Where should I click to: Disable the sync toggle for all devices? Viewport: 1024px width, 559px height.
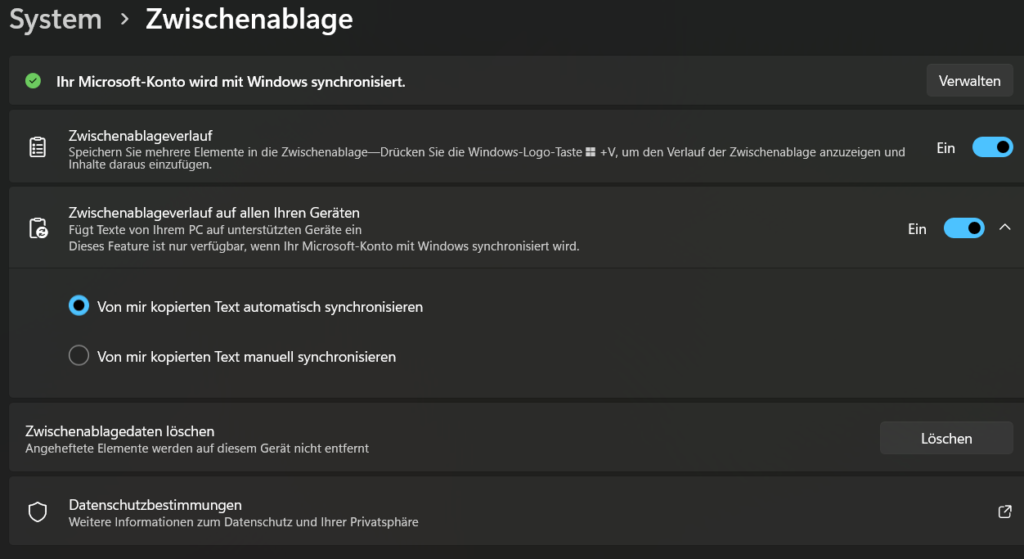[x=964, y=229]
